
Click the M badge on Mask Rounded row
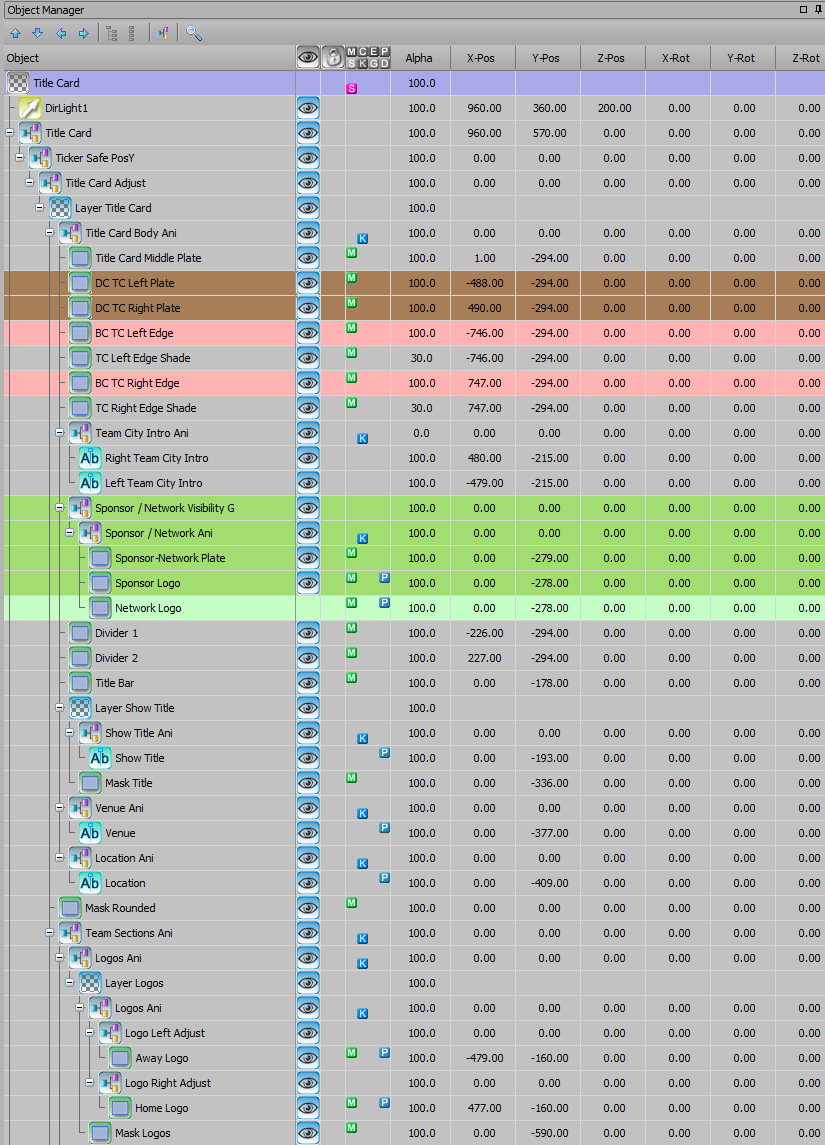[351, 903]
